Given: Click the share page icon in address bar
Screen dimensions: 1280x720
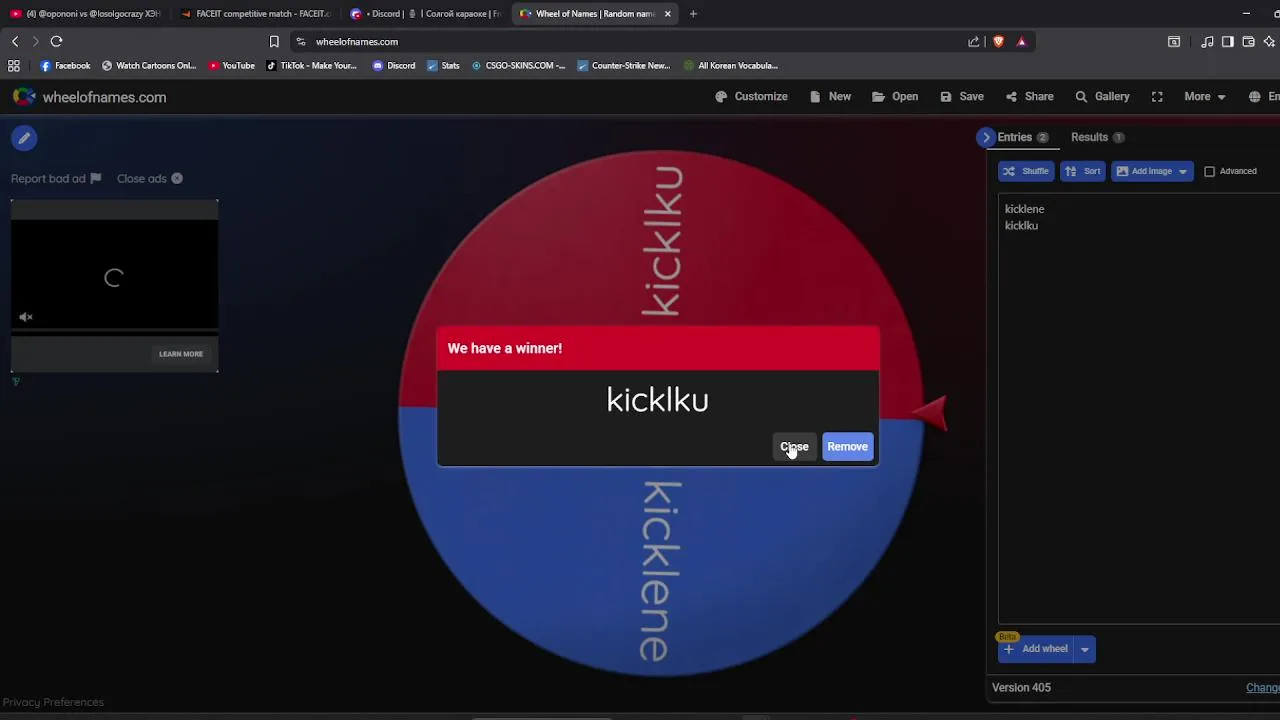Looking at the screenshot, I should pos(974,41).
